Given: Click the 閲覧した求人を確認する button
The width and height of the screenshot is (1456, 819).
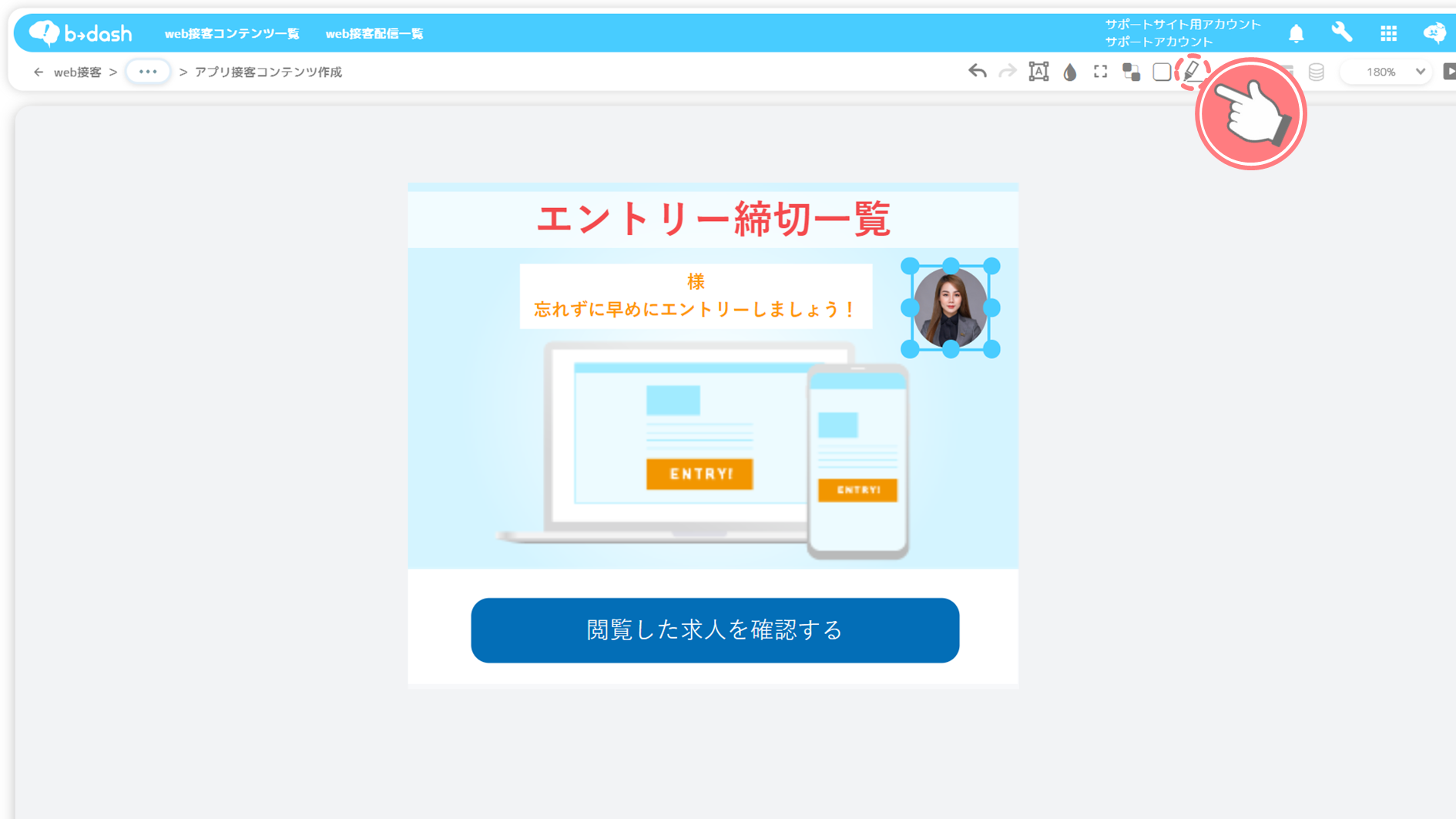Looking at the screenshot, I should click(x=715, y=630).
